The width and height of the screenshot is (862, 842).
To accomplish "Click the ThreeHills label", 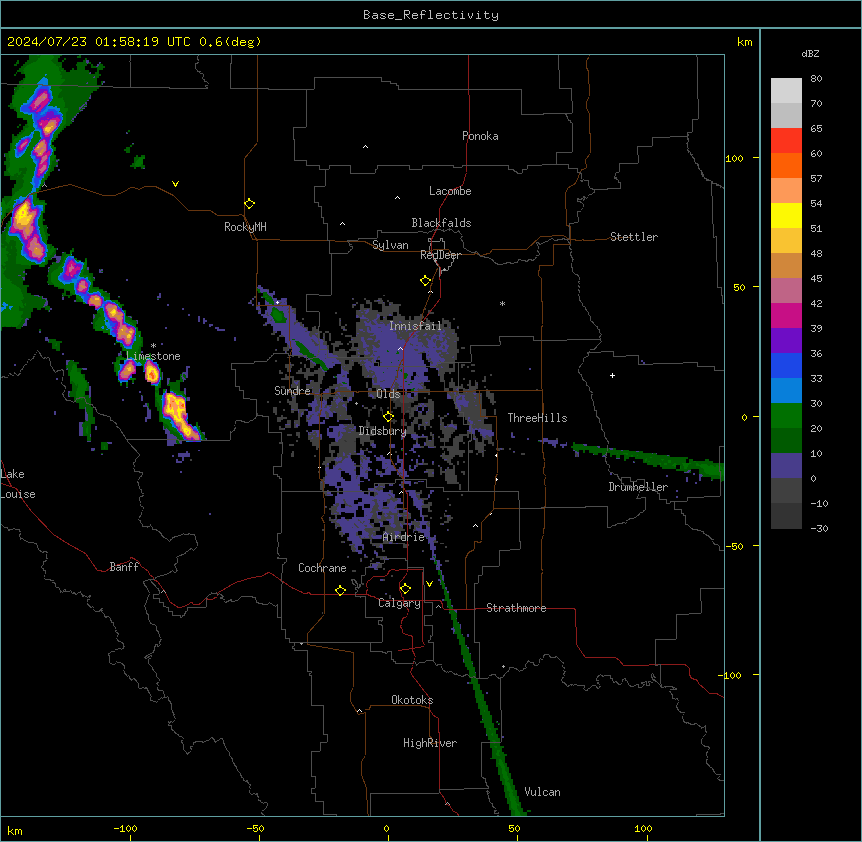I will [537, 418].
